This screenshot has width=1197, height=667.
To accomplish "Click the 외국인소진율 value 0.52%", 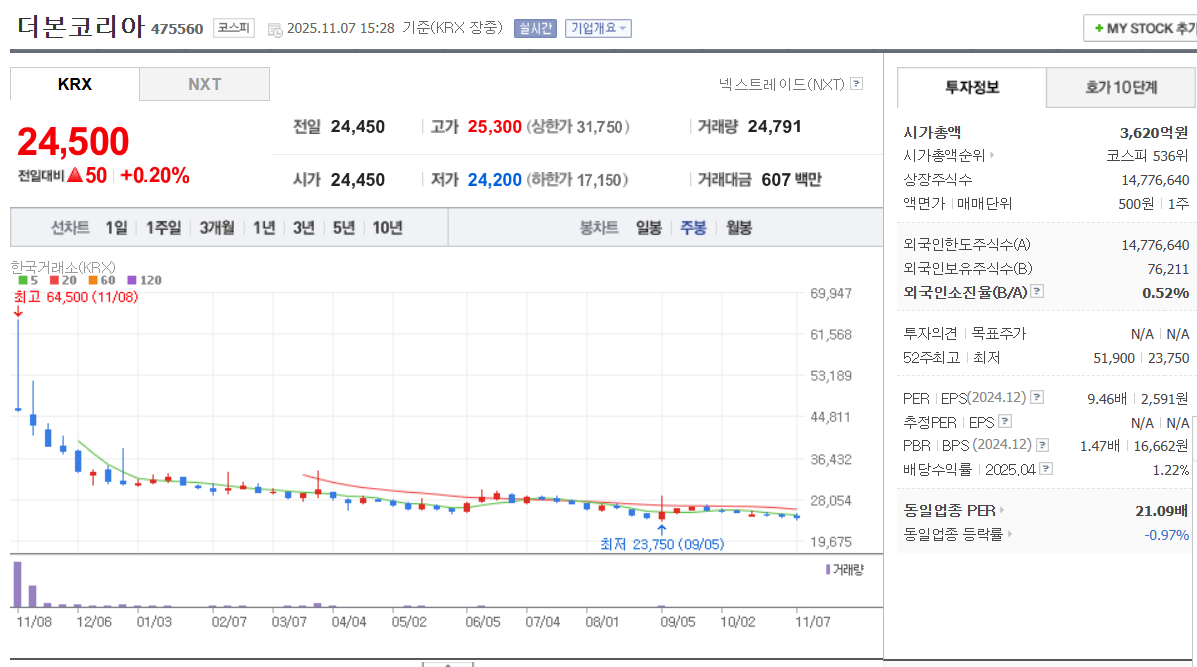I will pyautogui.click(x=1165, y=292).
